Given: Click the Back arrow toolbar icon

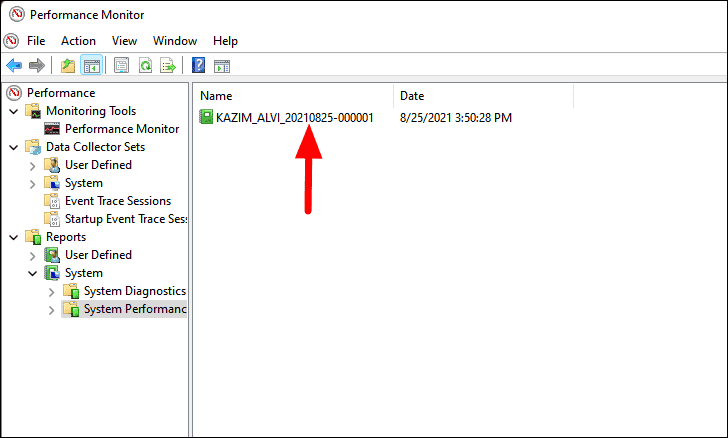Looking at the screenshot, I should 14,66.
